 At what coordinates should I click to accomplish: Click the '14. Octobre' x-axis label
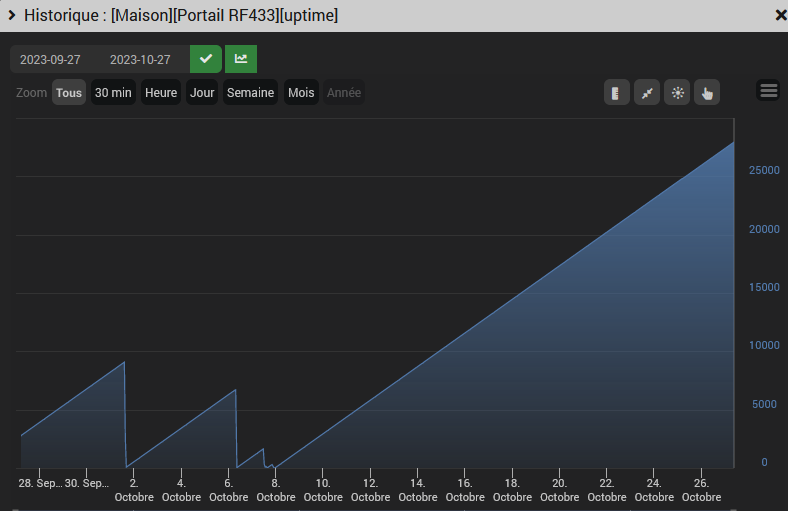coord(418,490)
